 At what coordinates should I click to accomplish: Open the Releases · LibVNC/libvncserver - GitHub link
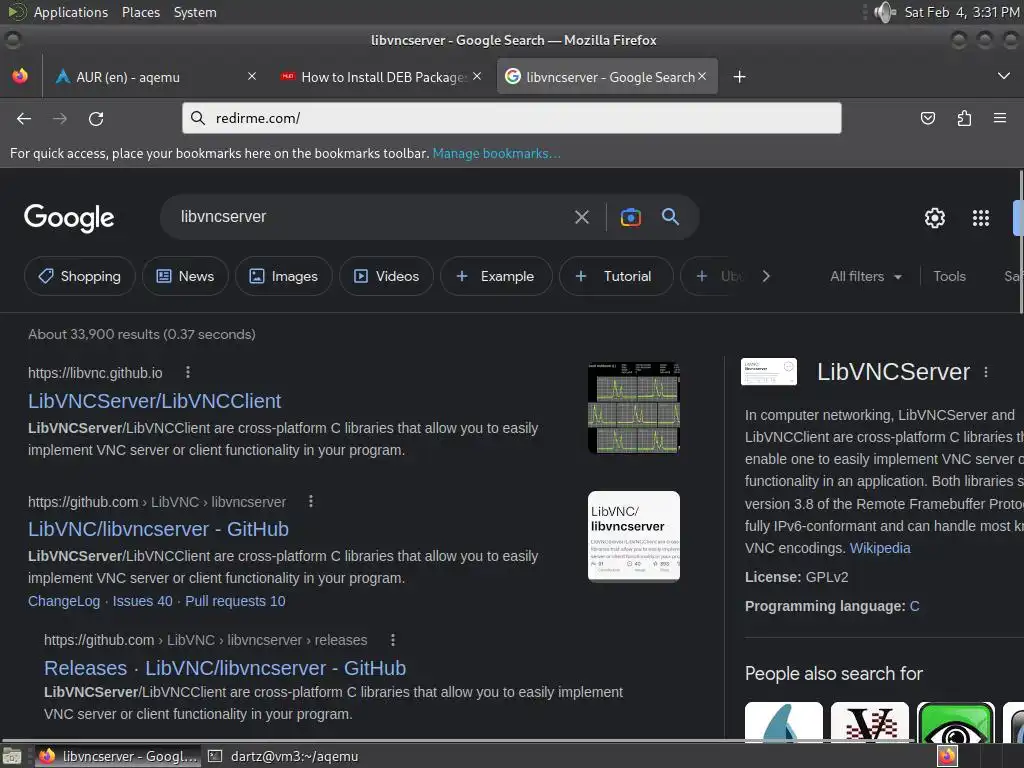225,668
